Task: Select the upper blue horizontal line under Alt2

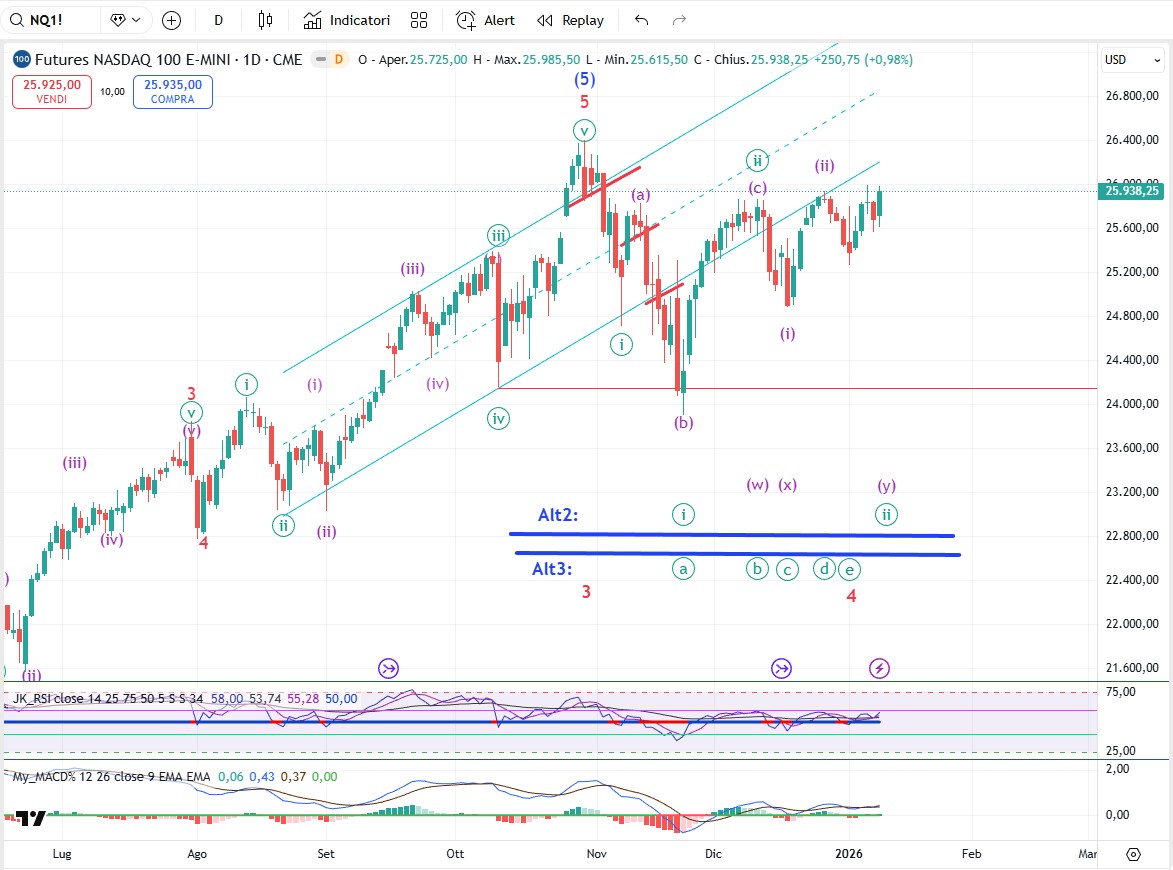Action: (x=732, y=535)
